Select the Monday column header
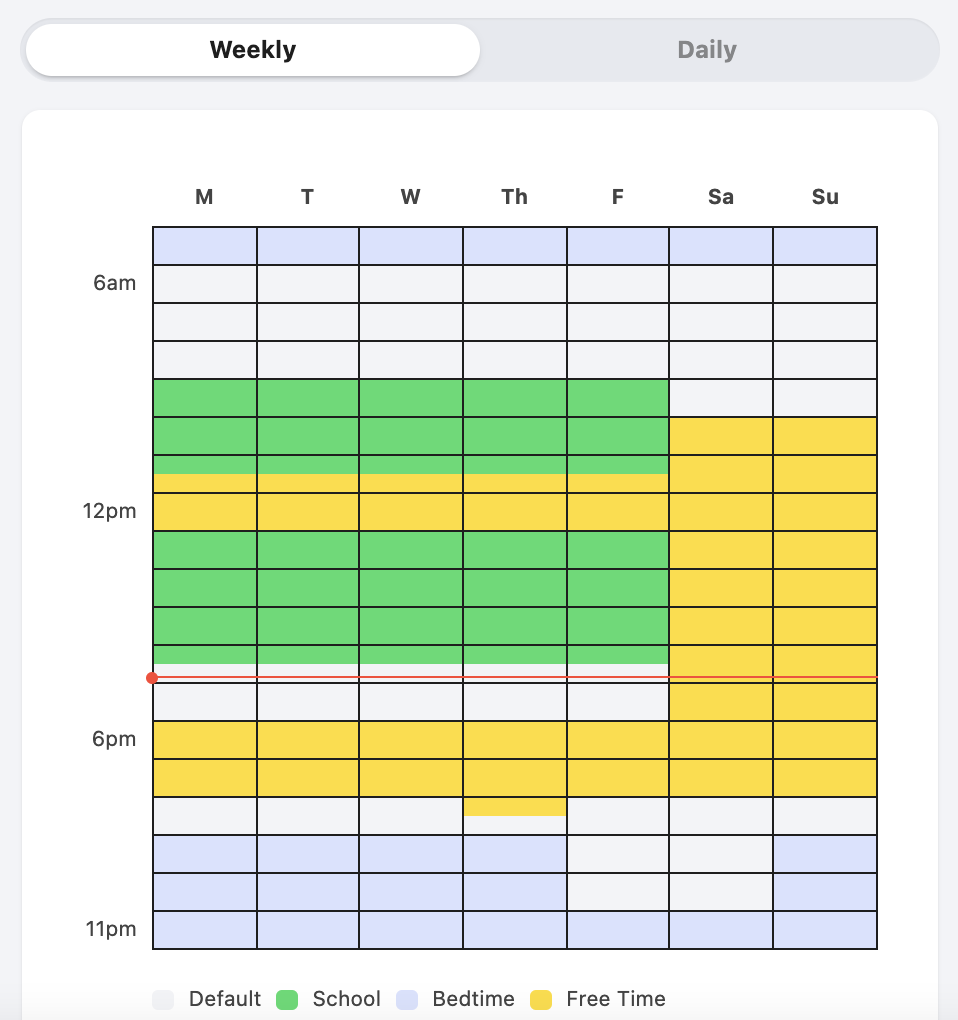Screen dimensions: 958x1020 point(204,197)
